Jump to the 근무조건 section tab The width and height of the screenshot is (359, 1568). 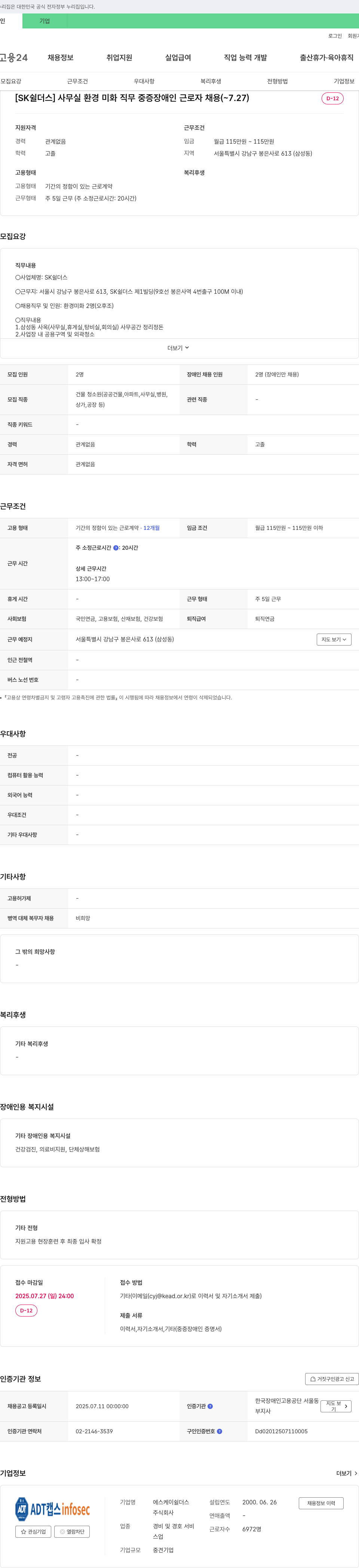77,81
